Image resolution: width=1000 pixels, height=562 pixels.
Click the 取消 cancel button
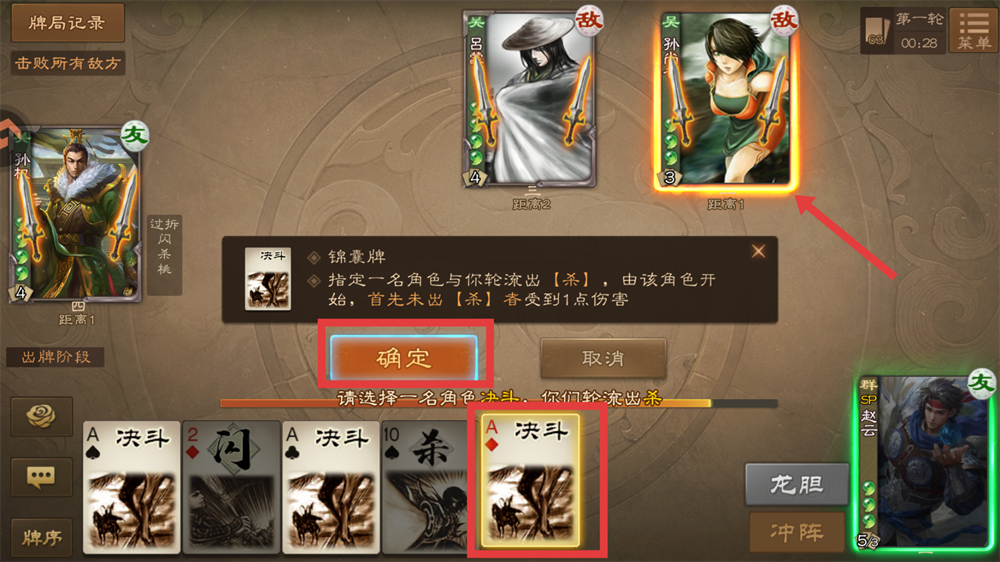click(x=603, y=359)
